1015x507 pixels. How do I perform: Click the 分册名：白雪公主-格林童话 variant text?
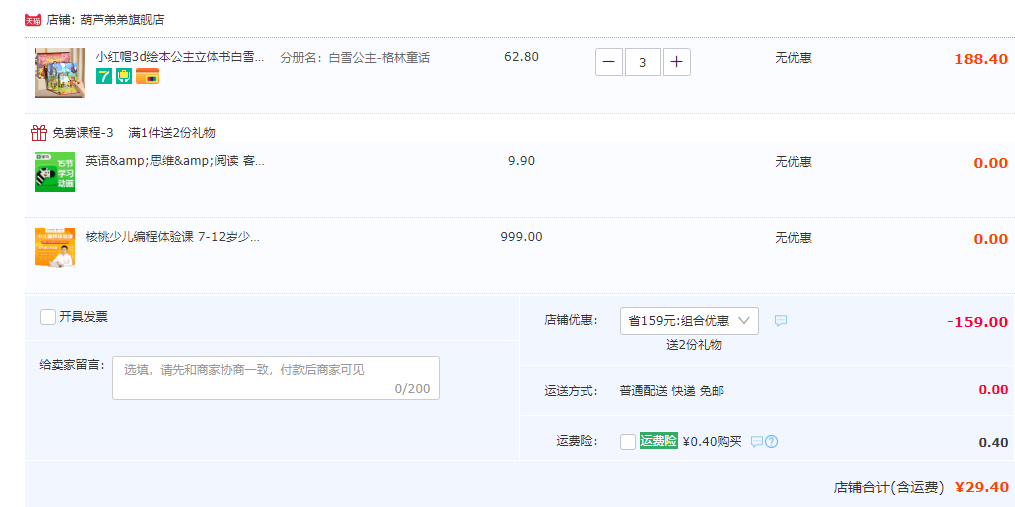coord(355,58)
